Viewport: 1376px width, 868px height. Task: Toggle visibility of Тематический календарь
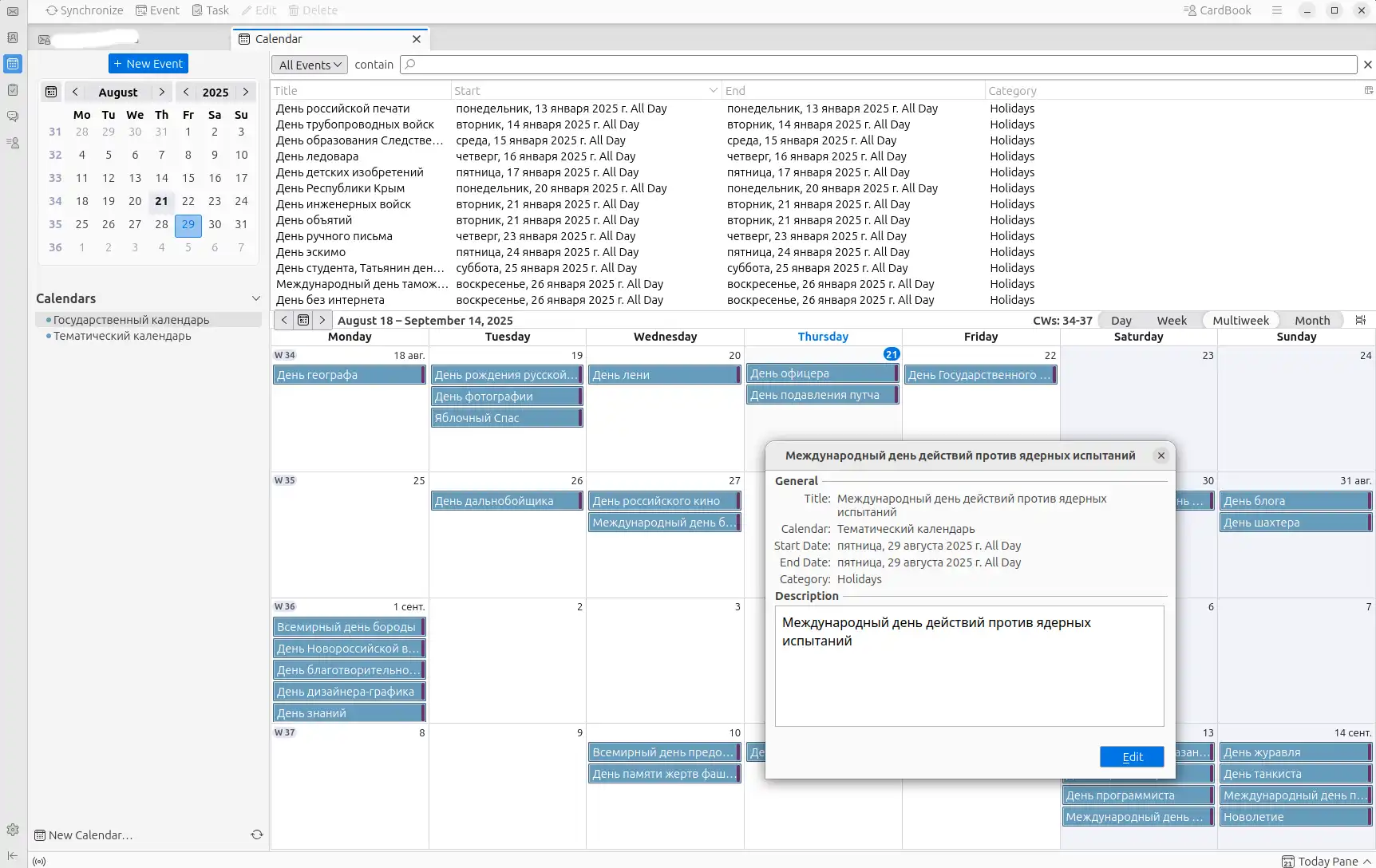[x=49, y=336]
